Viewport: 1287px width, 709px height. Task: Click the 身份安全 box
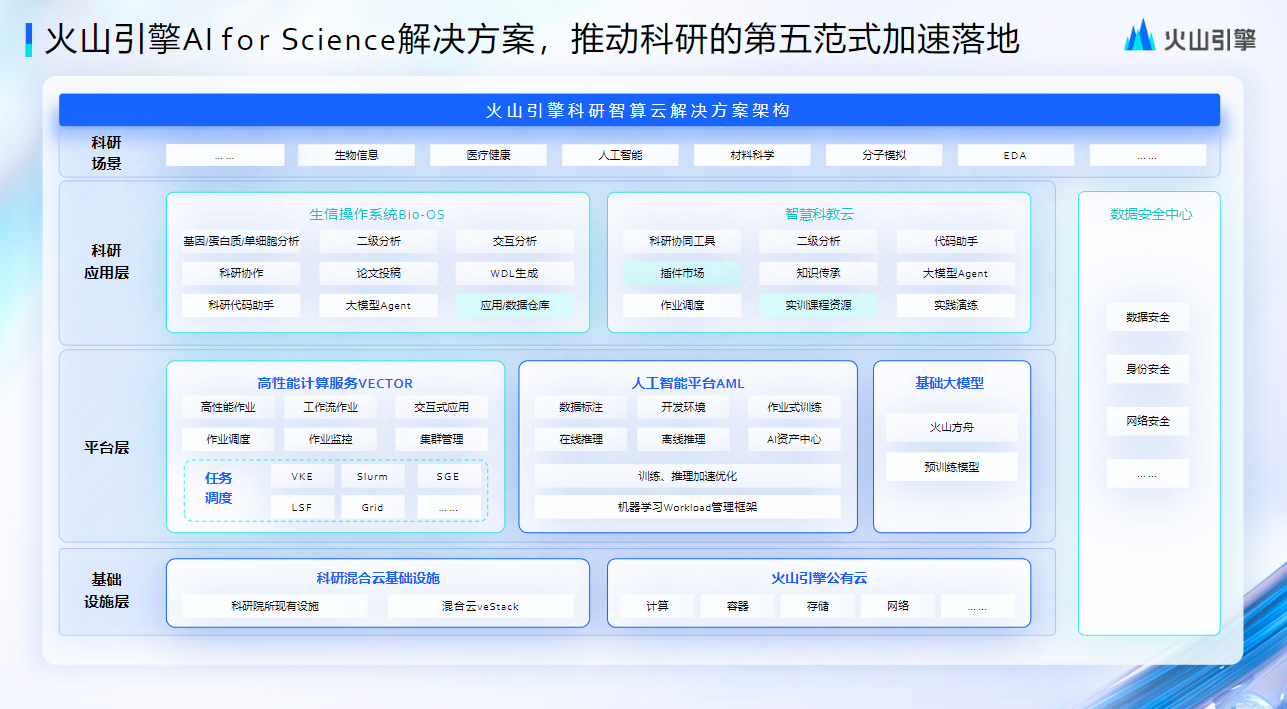1148,369
